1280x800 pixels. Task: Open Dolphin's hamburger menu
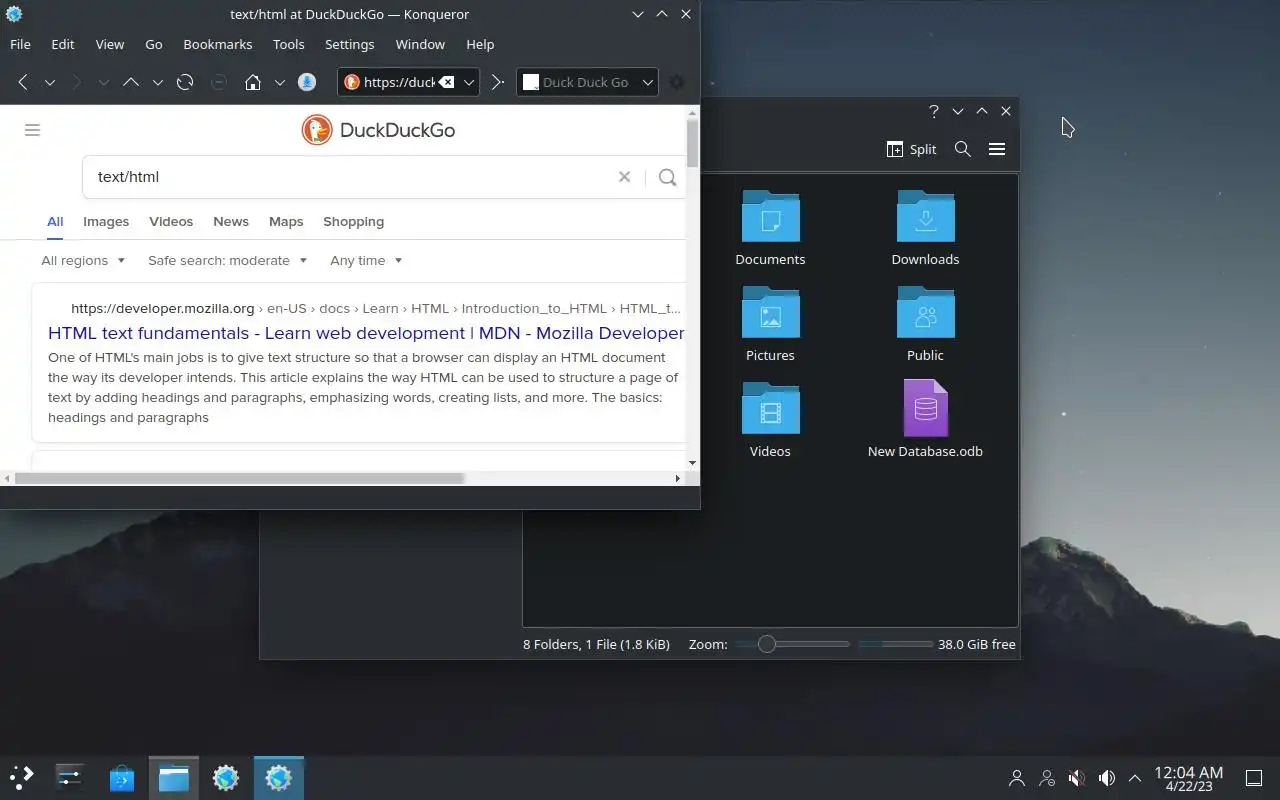pyautogui.click(x=997, y=149)
